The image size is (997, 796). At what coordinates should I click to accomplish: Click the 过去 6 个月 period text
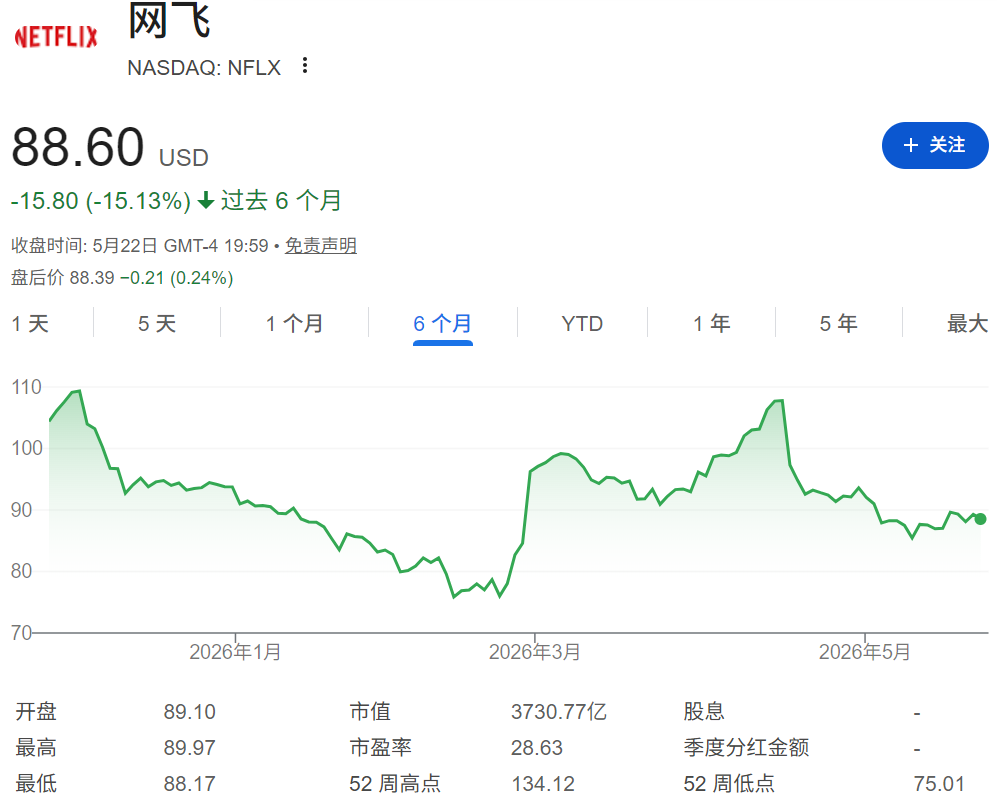click(x=281, y=201)
